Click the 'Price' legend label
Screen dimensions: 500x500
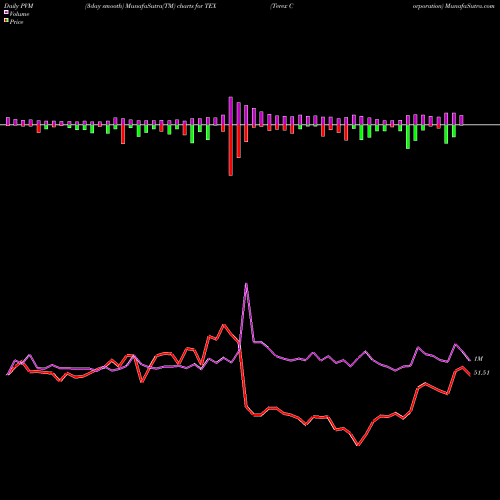click(16, 22)
